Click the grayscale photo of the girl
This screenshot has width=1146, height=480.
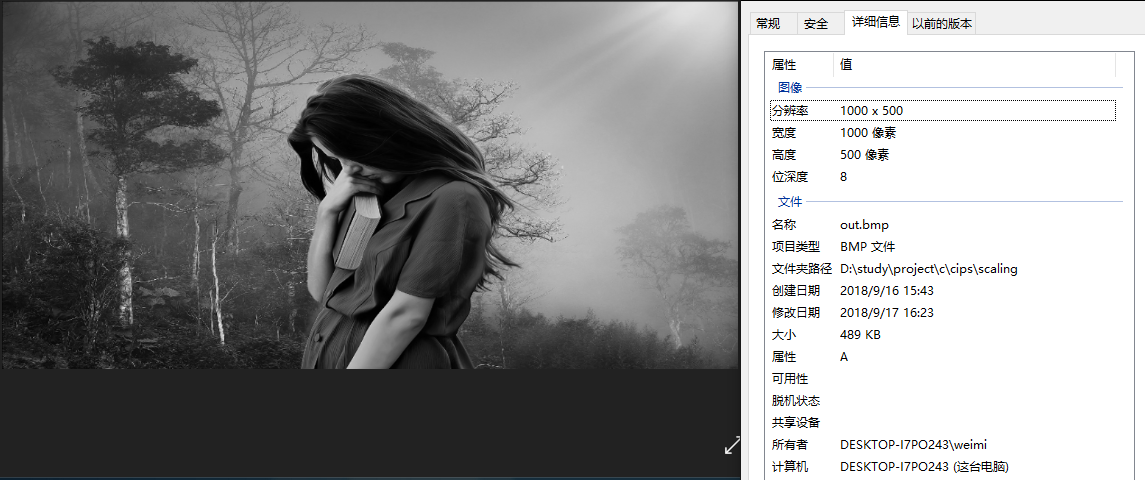pyautogui.click(x=369, y=185)
